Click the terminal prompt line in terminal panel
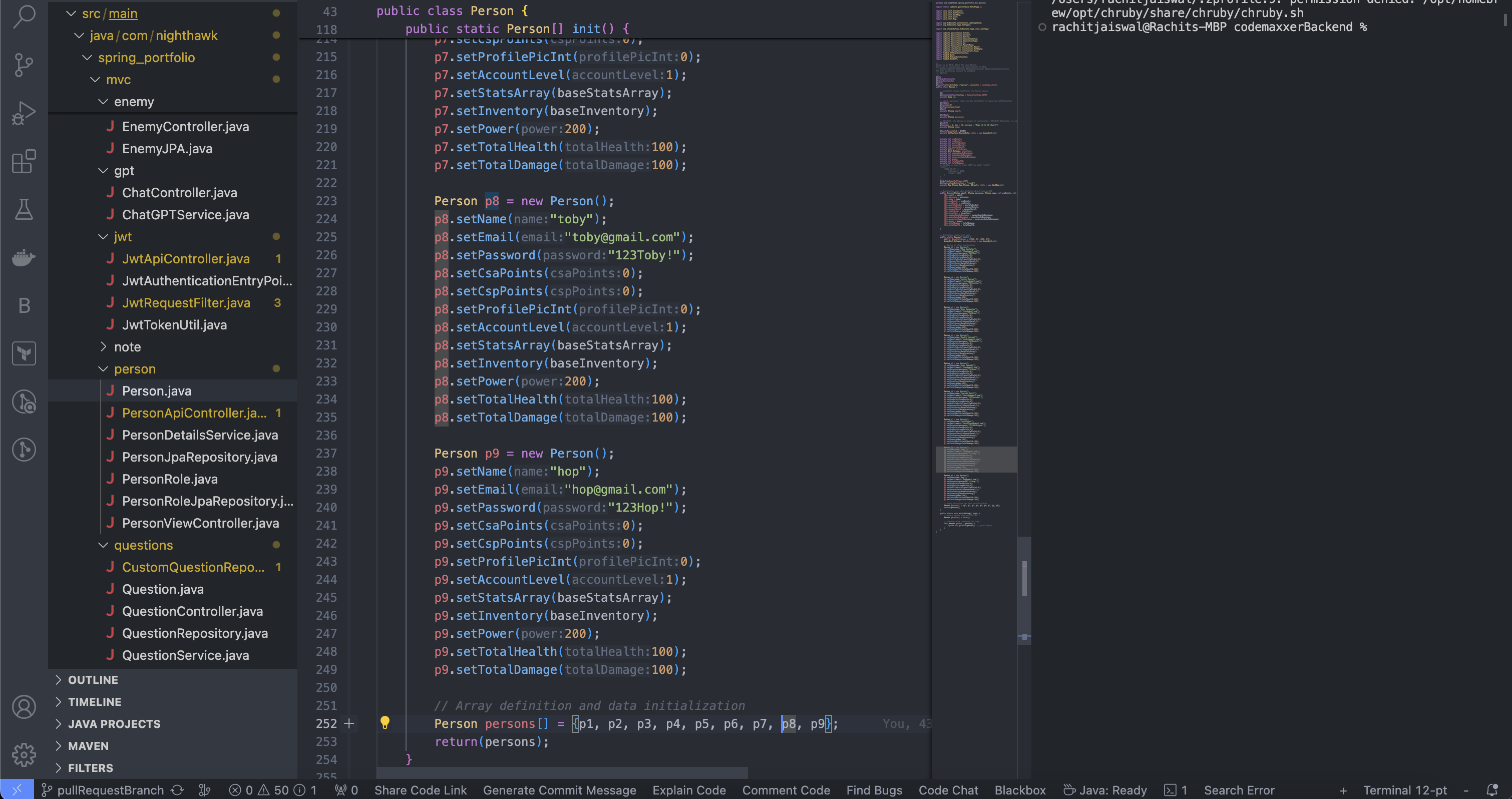The width and height of the screenshot is (1512, 799). click(x=1209, y=27)
